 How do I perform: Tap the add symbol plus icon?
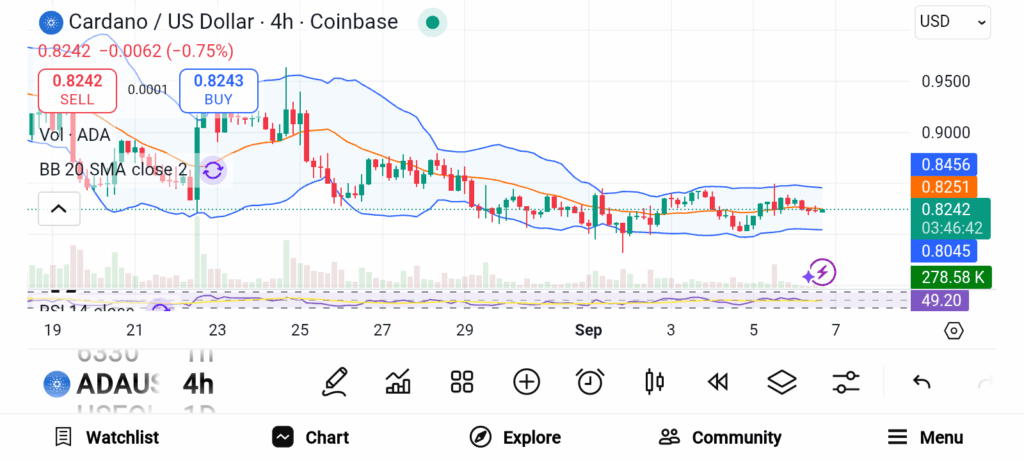tap(526, 381)
